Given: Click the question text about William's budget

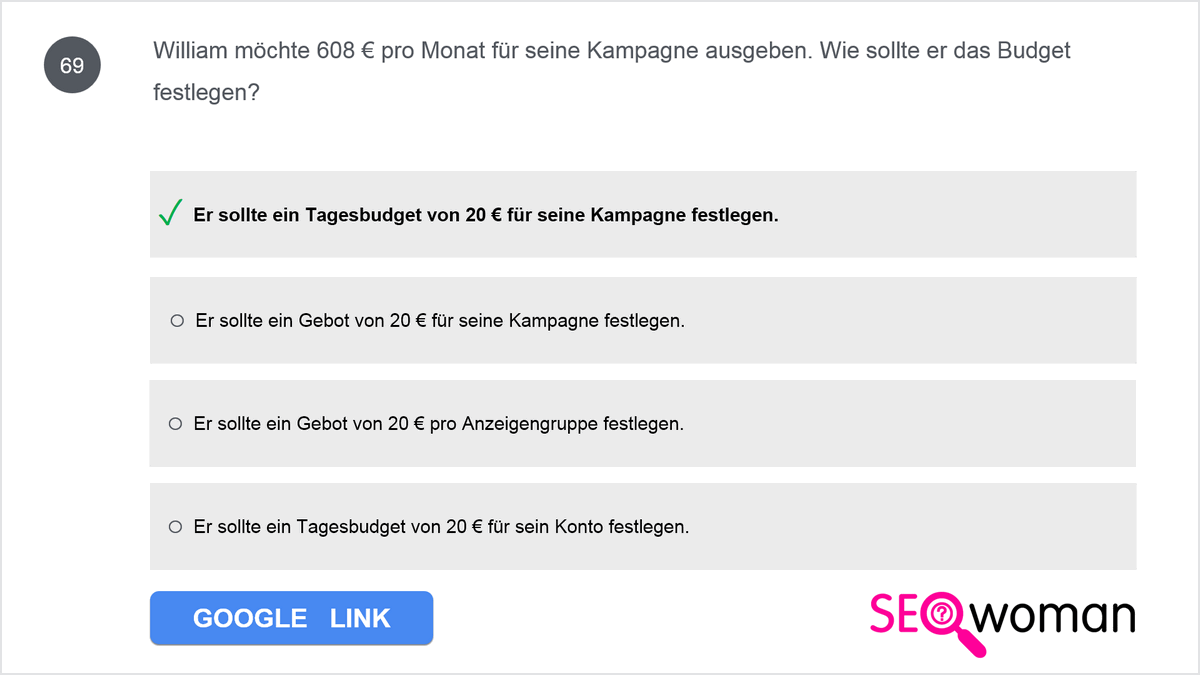Looking at the screenshot, I should point(612,71).
